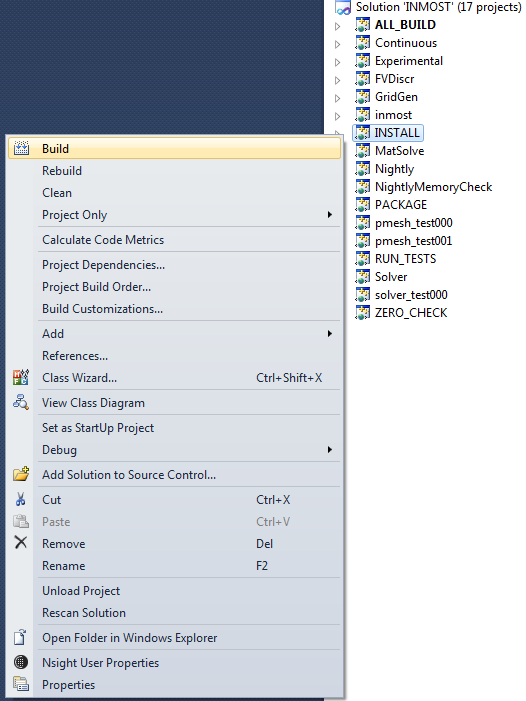
Task: Click the Add Solution to Source Control folder icon
Action: coord(21,474)
